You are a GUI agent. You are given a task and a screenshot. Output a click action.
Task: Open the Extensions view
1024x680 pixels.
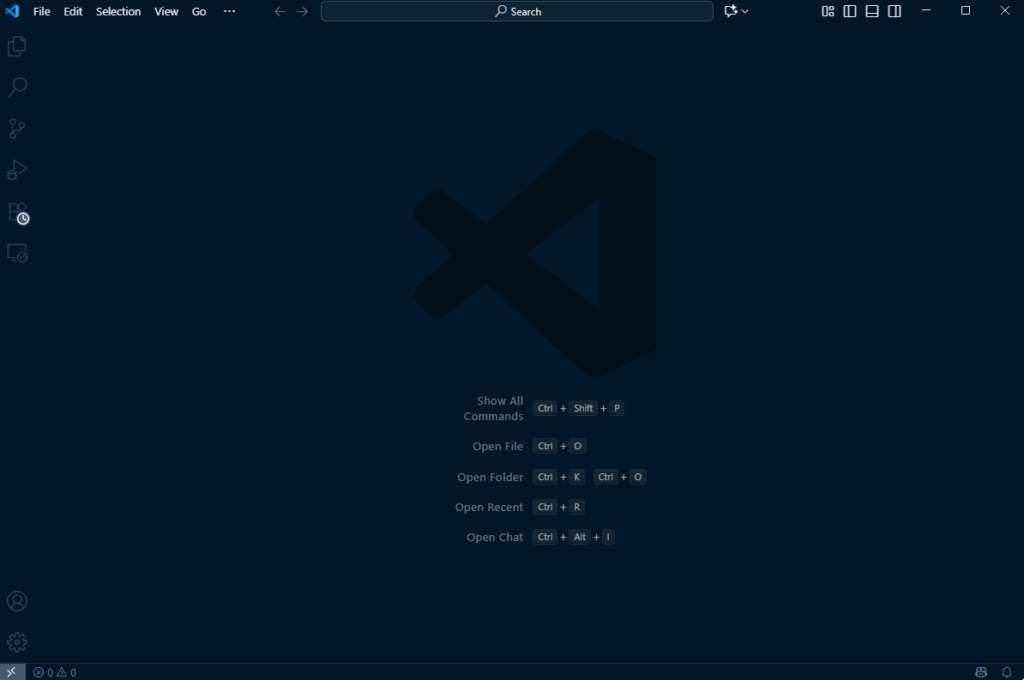click(17, 212)
